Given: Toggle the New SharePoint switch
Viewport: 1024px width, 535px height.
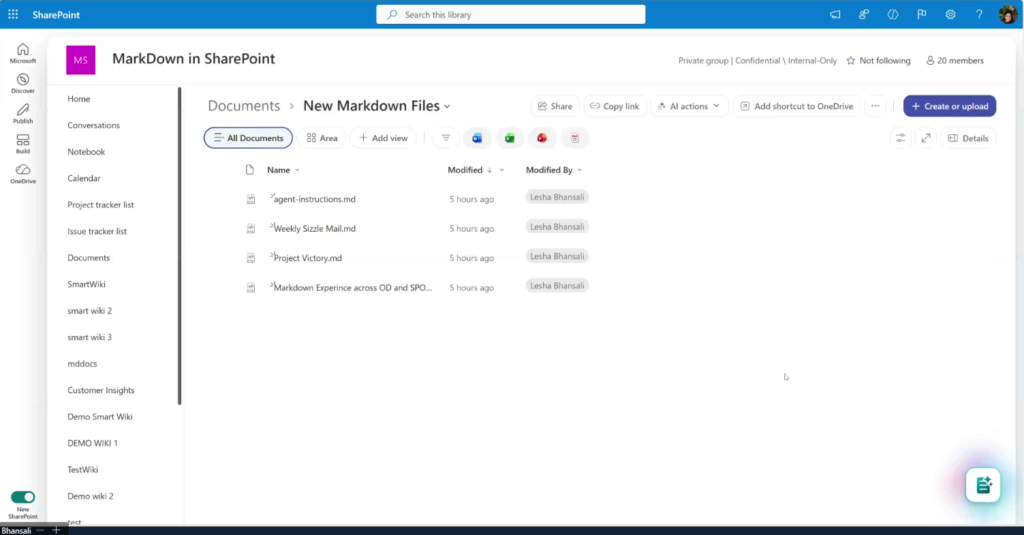Looking at the screenshot, I should click(22, 497).
